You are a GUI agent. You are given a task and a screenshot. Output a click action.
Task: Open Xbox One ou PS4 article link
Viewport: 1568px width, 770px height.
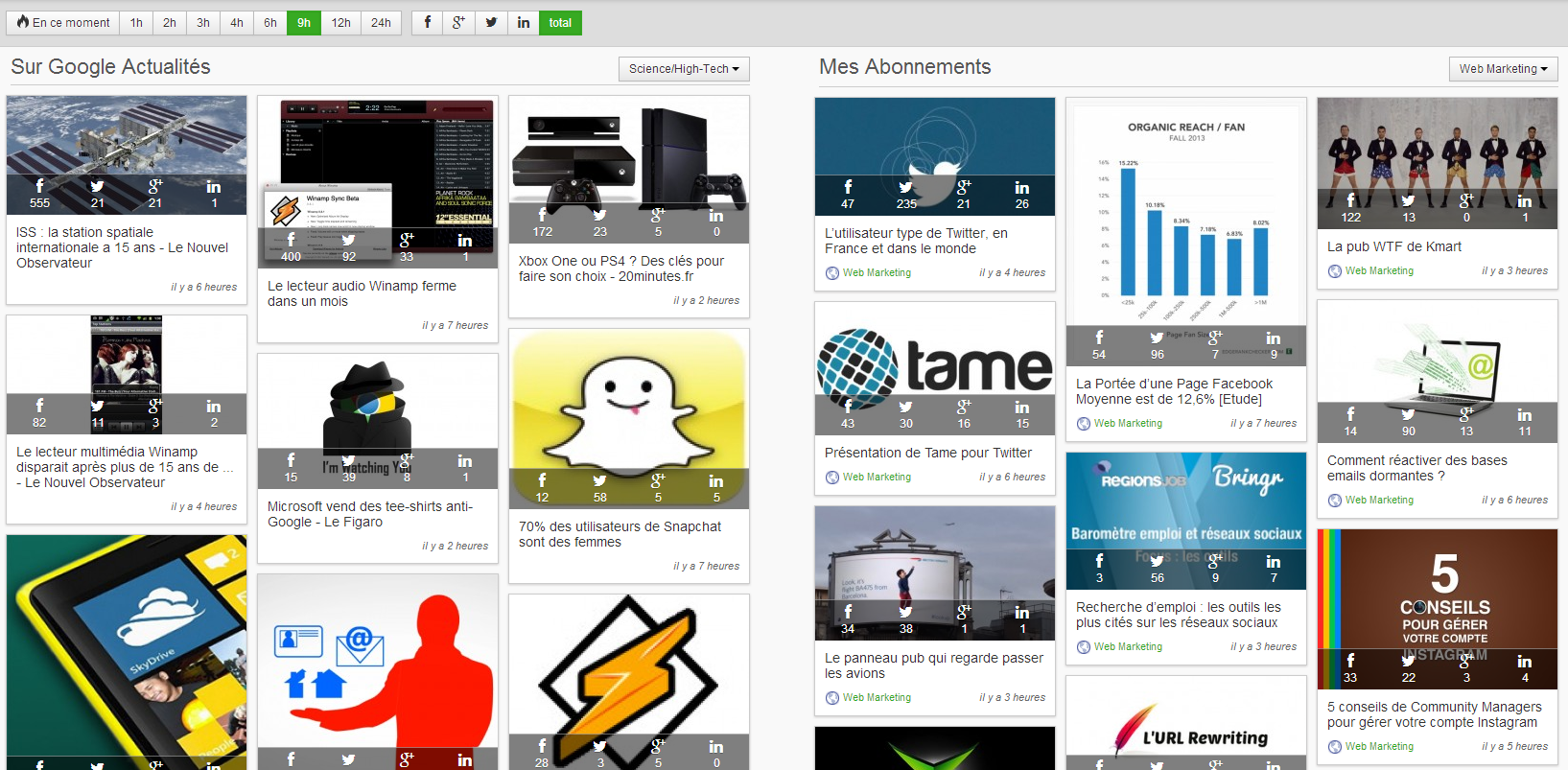pos(621,268)
